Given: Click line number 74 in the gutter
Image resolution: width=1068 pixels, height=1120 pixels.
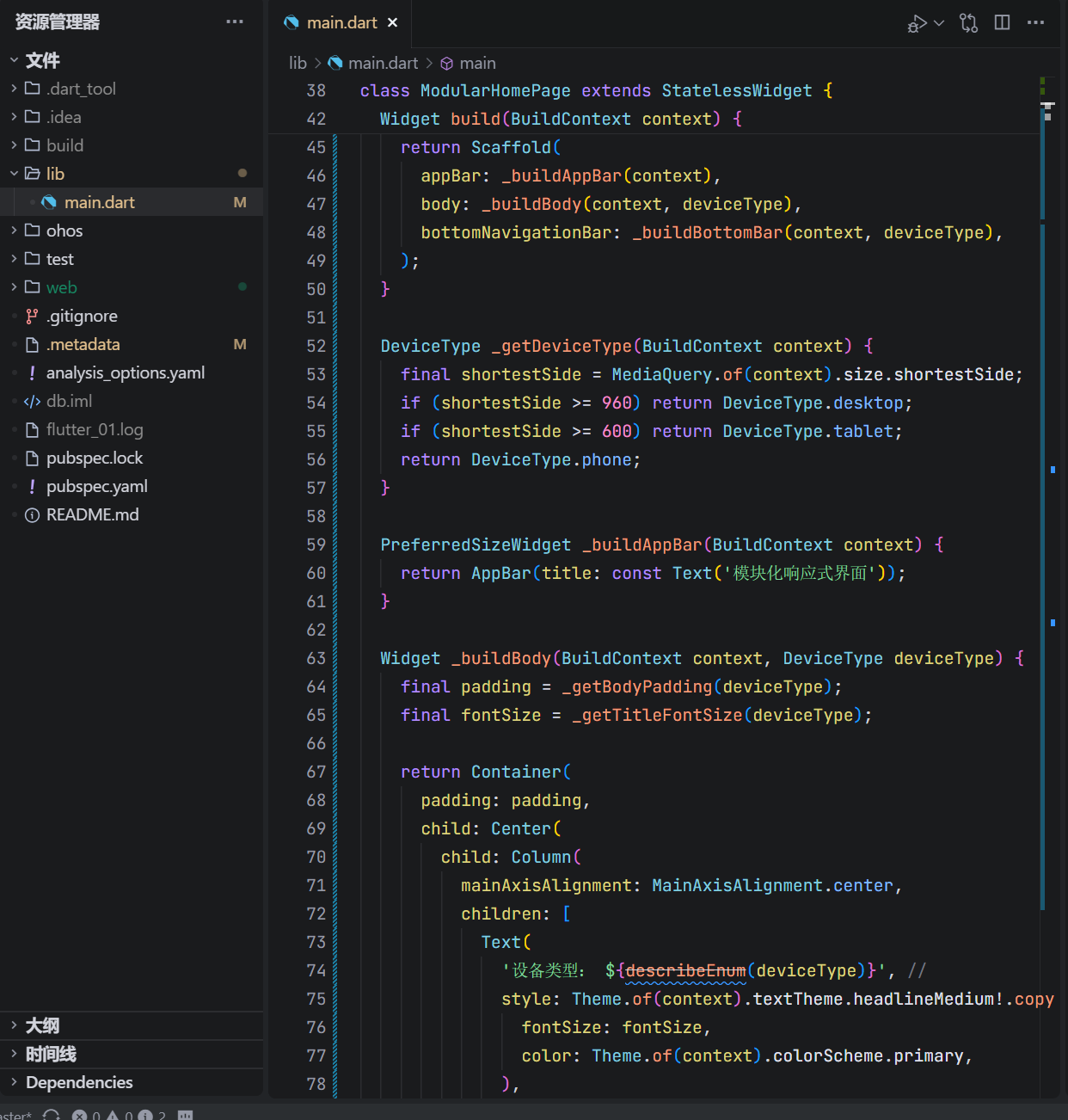Looking at the screenshot, I should point(316,971).
